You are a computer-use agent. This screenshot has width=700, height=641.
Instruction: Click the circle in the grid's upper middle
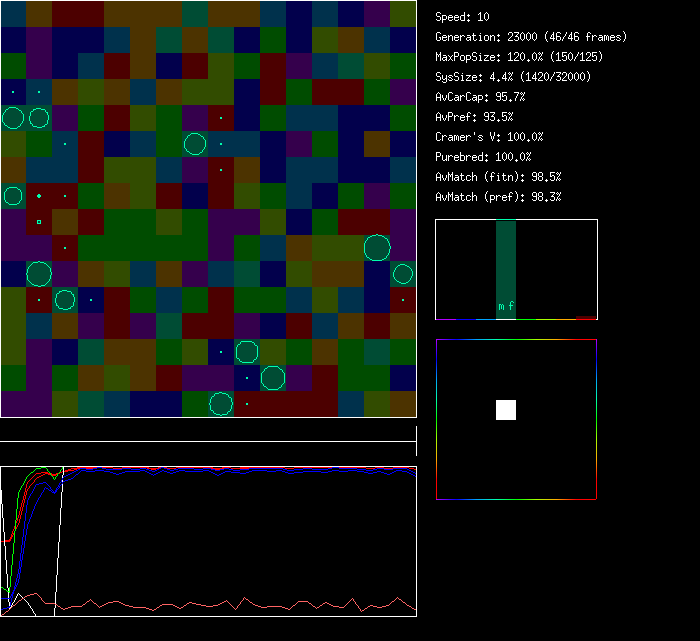195,144
